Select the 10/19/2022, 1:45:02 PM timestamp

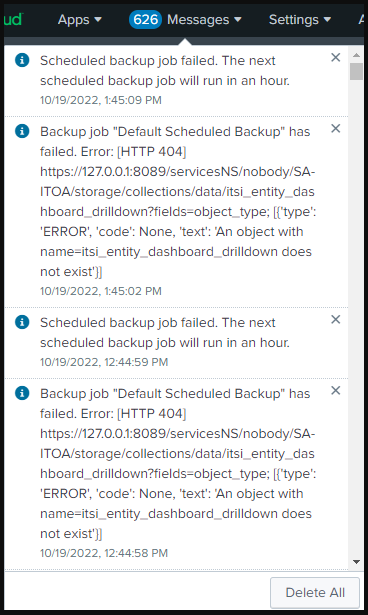(101, 291)
